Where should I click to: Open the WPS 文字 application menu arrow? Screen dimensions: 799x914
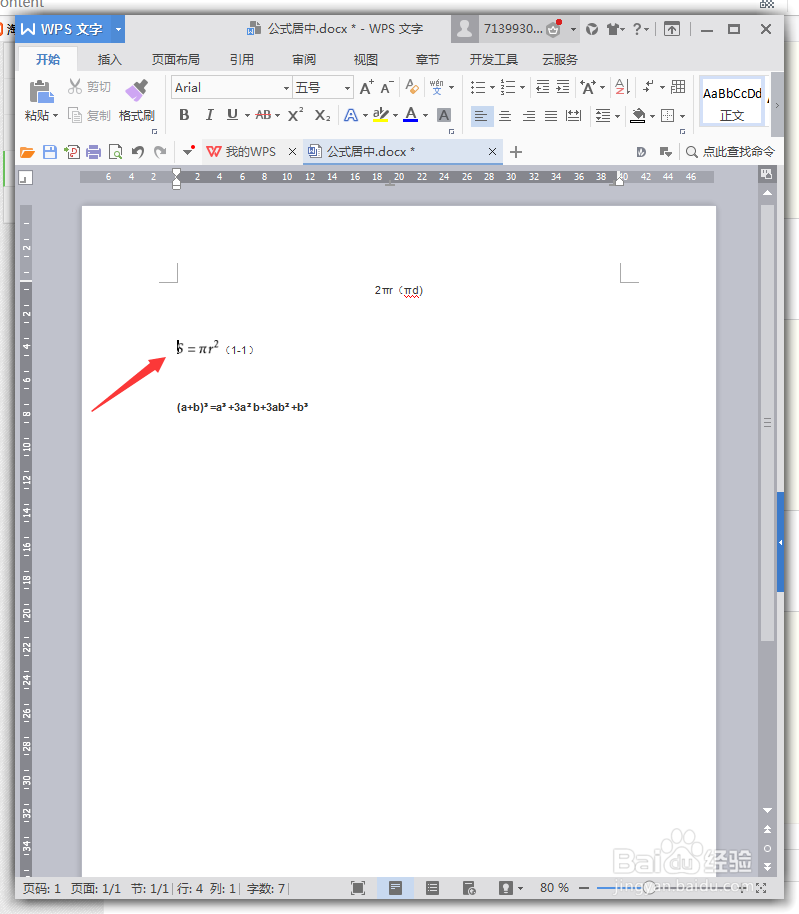[x=118, y=29]
